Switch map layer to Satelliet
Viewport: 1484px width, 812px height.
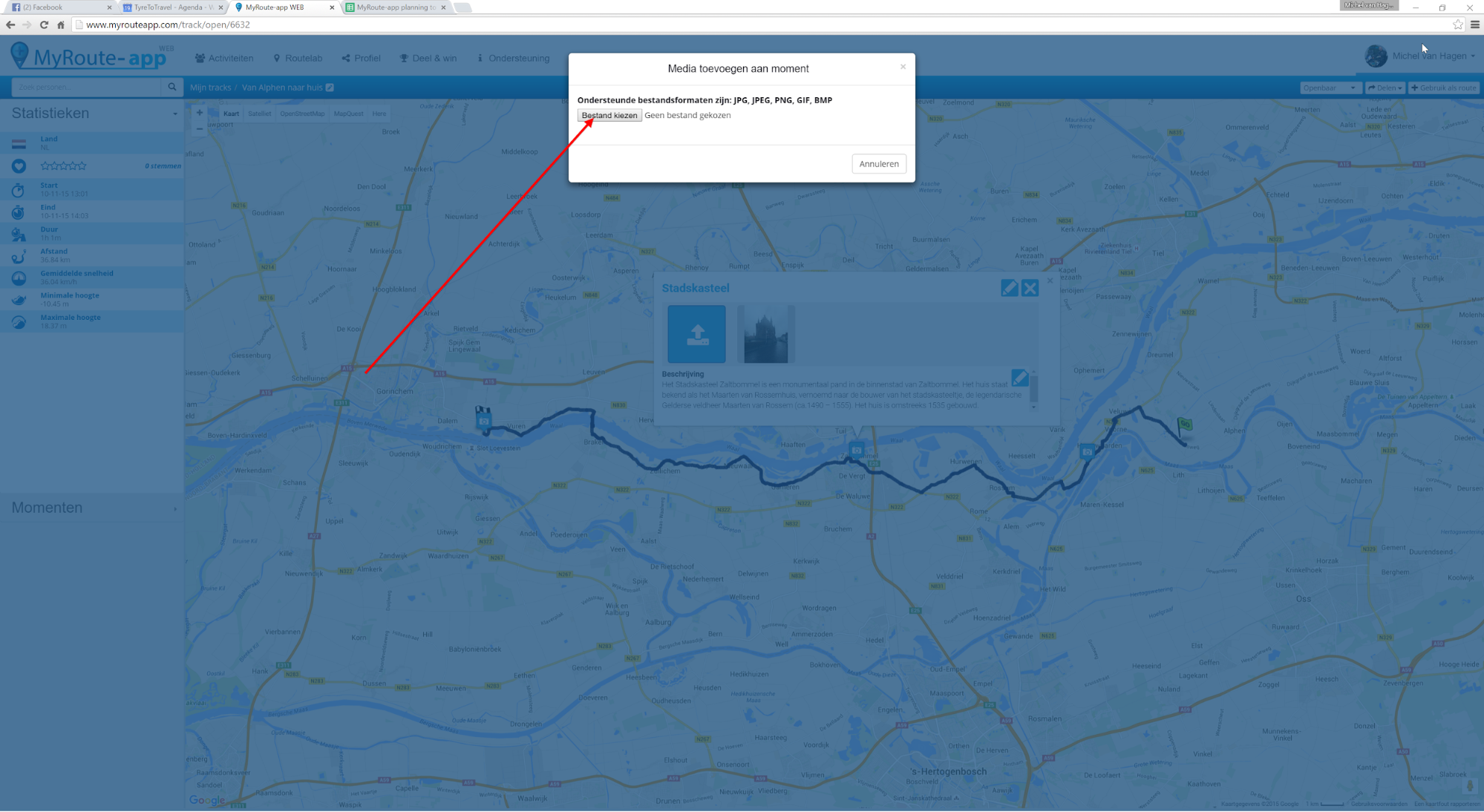click(x=259, y=114)
